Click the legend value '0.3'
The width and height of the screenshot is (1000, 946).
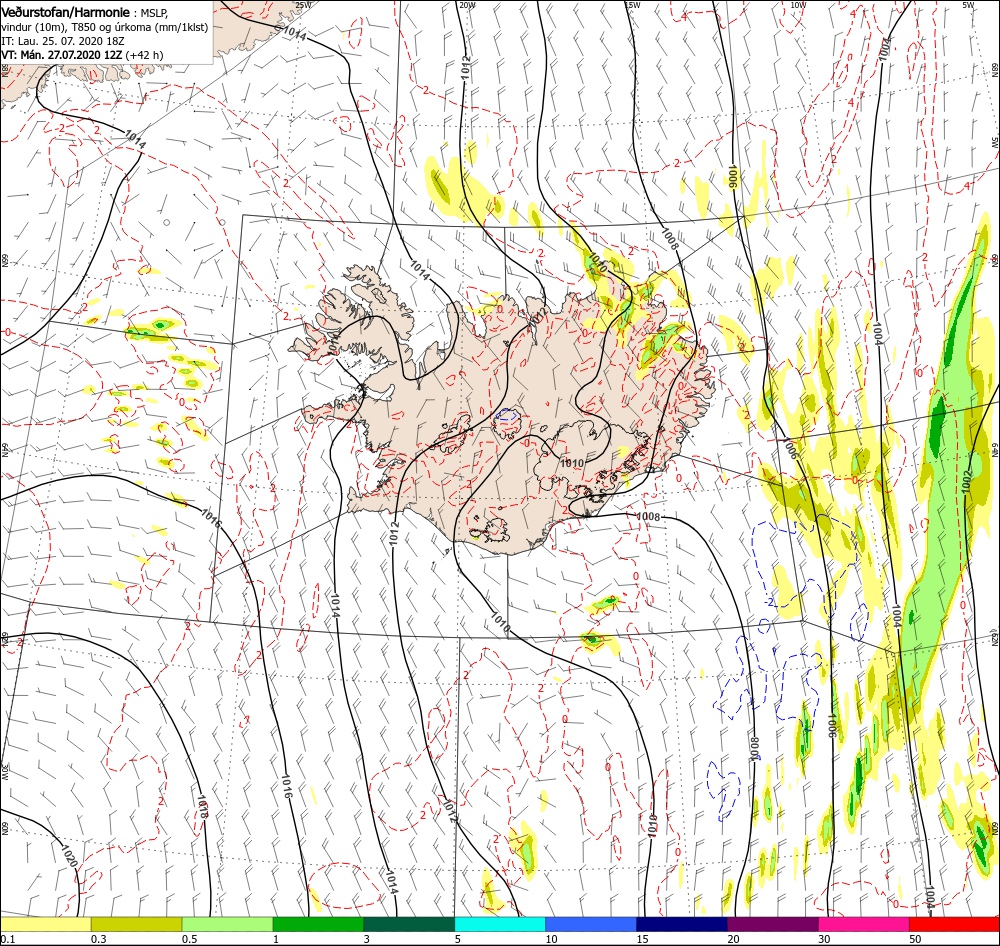pos(99,938)
